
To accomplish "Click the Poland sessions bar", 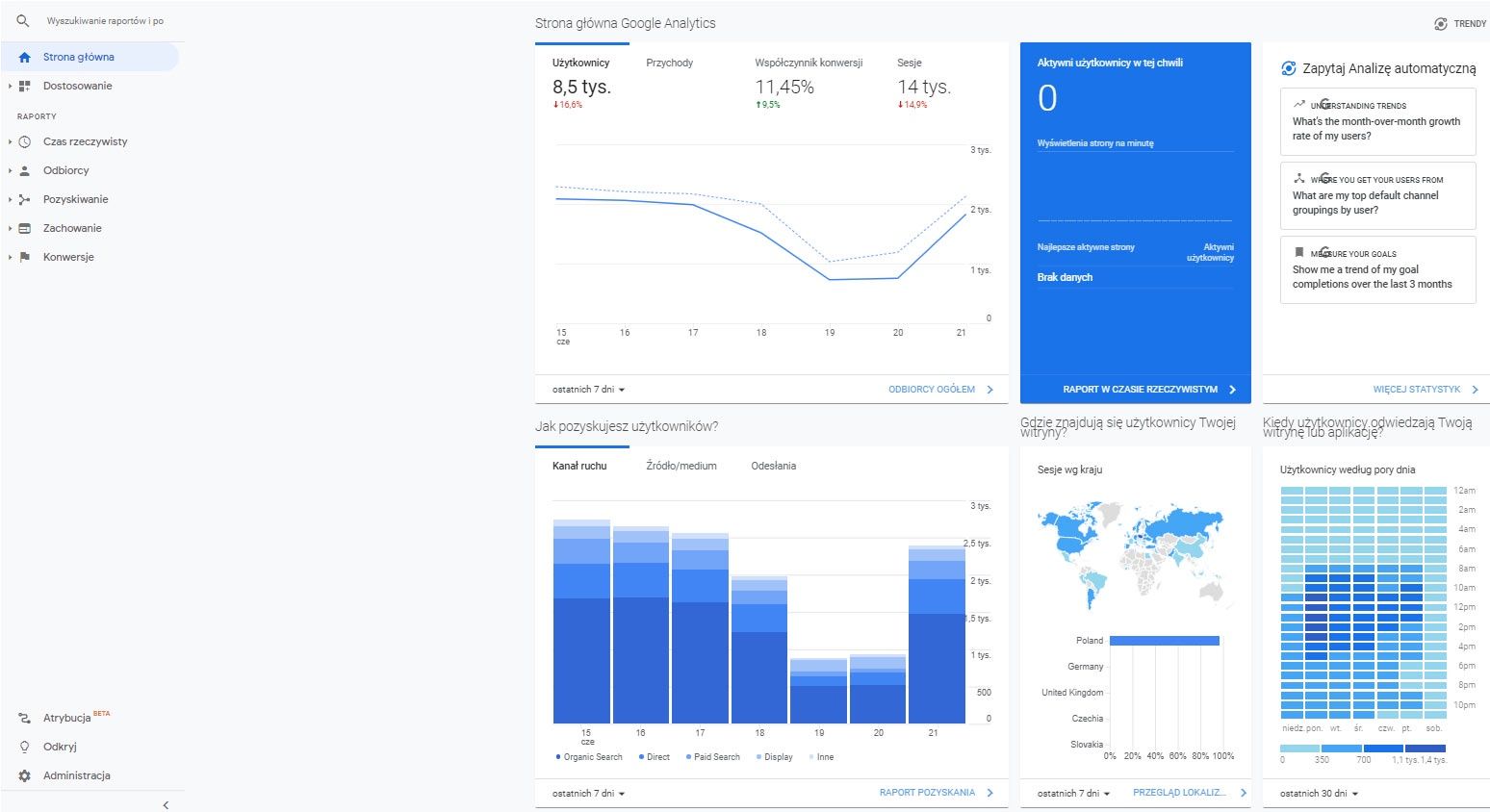I will click(x=1165, y=641).
